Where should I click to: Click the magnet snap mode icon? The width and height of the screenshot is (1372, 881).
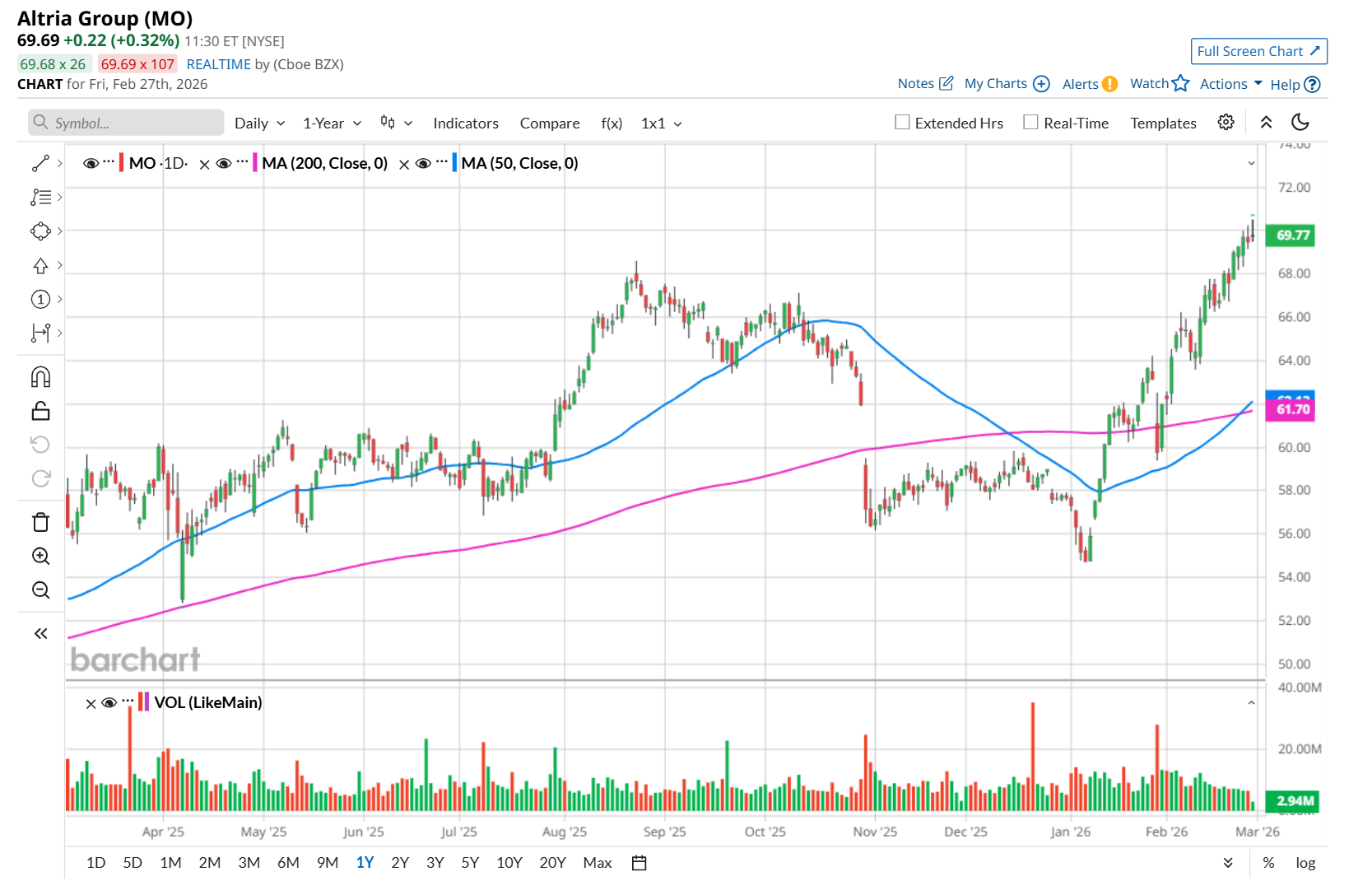(40, 377)
